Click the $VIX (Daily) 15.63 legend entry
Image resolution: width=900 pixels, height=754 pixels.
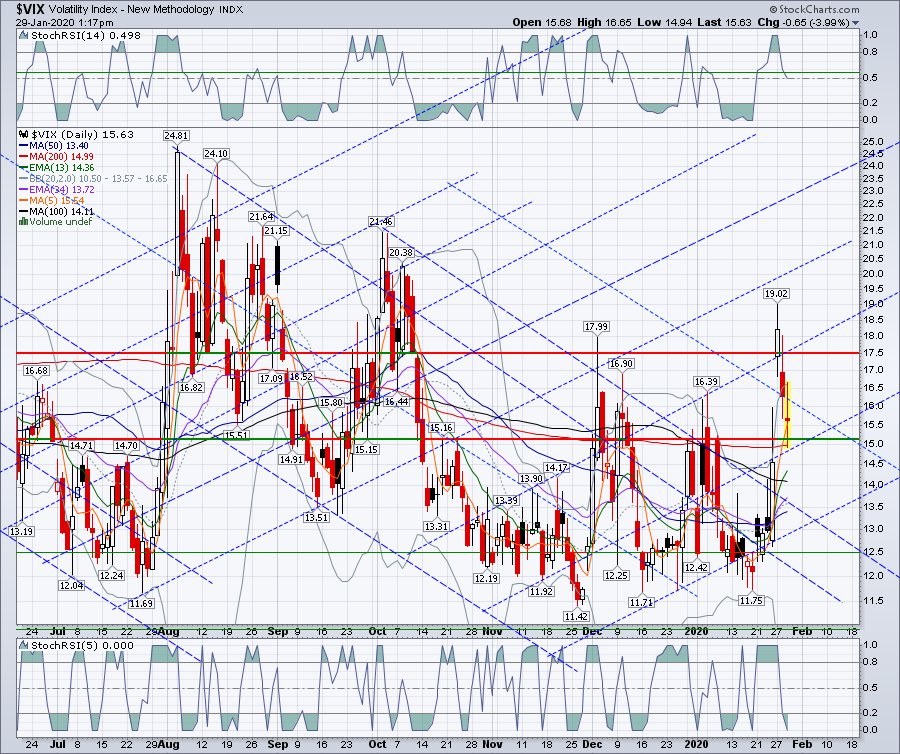82,135
